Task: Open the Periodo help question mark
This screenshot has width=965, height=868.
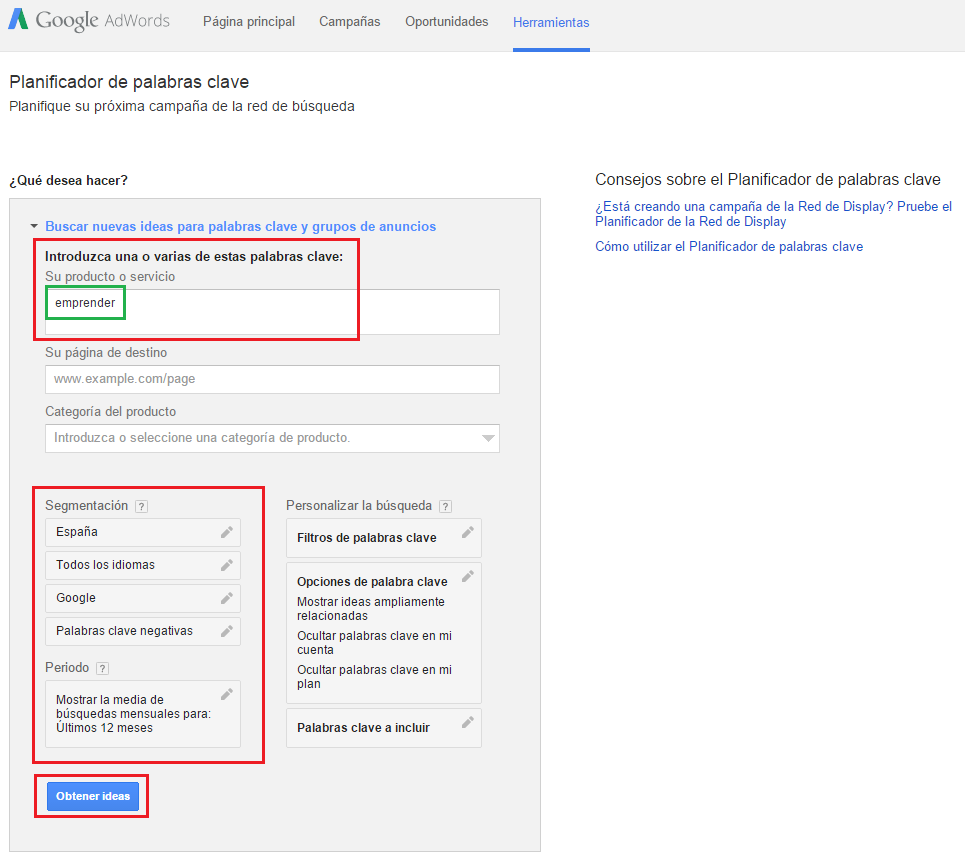Action: point(103,668)
